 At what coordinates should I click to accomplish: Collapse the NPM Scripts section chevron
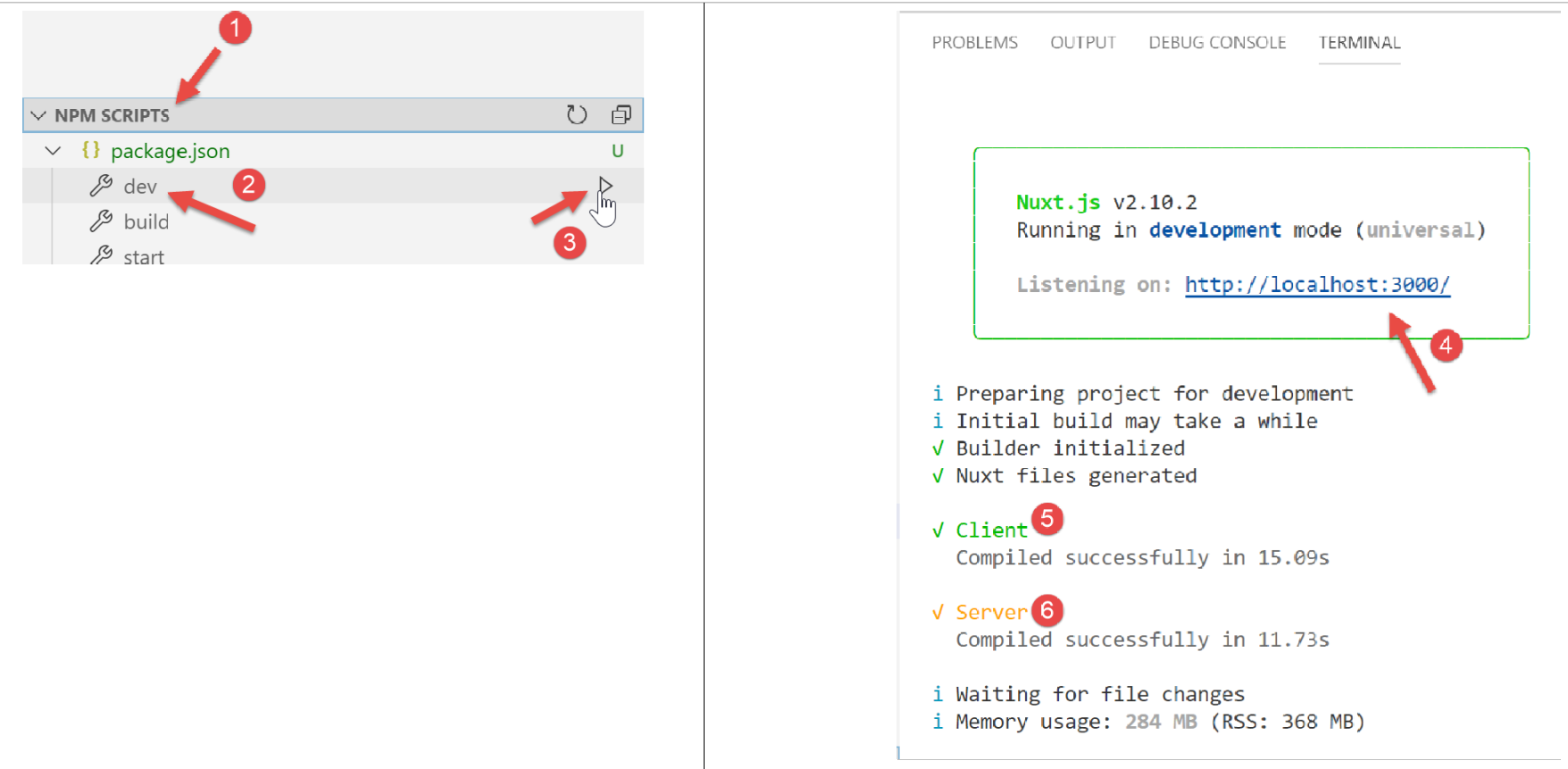(38, 115)
